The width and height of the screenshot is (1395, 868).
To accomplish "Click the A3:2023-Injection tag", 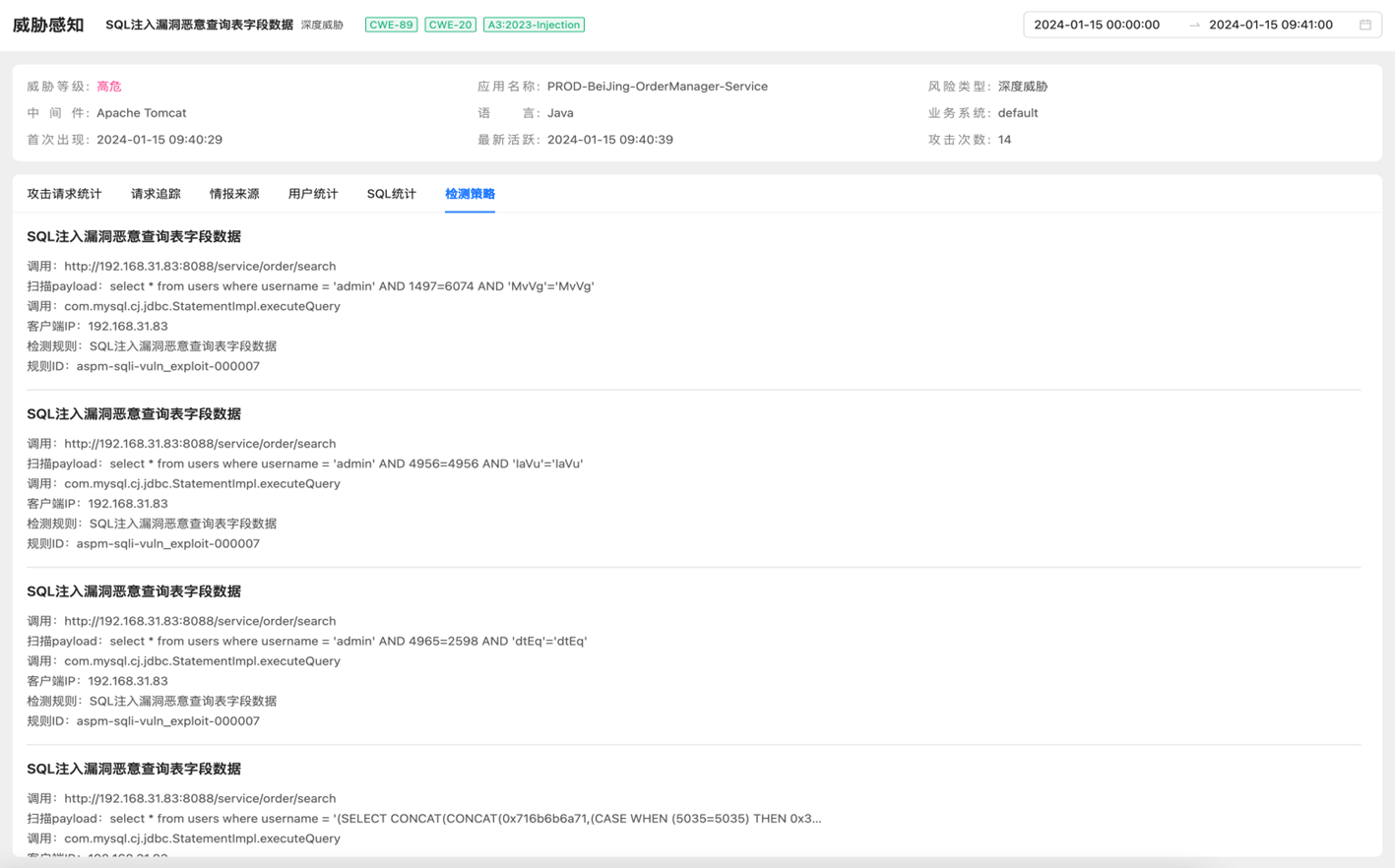I will [x=534, y=25].
